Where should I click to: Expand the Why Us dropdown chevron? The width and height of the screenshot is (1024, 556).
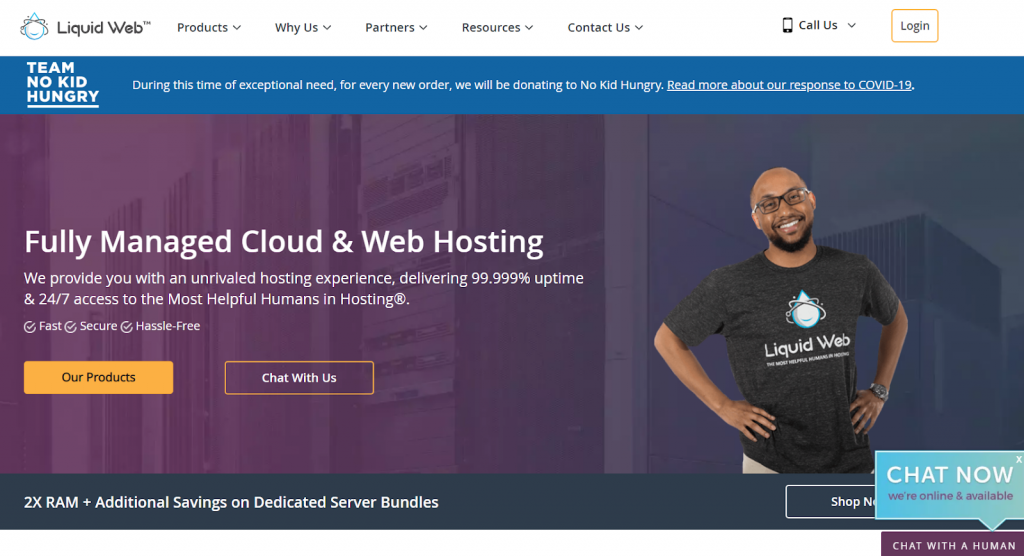coord(327,27)
